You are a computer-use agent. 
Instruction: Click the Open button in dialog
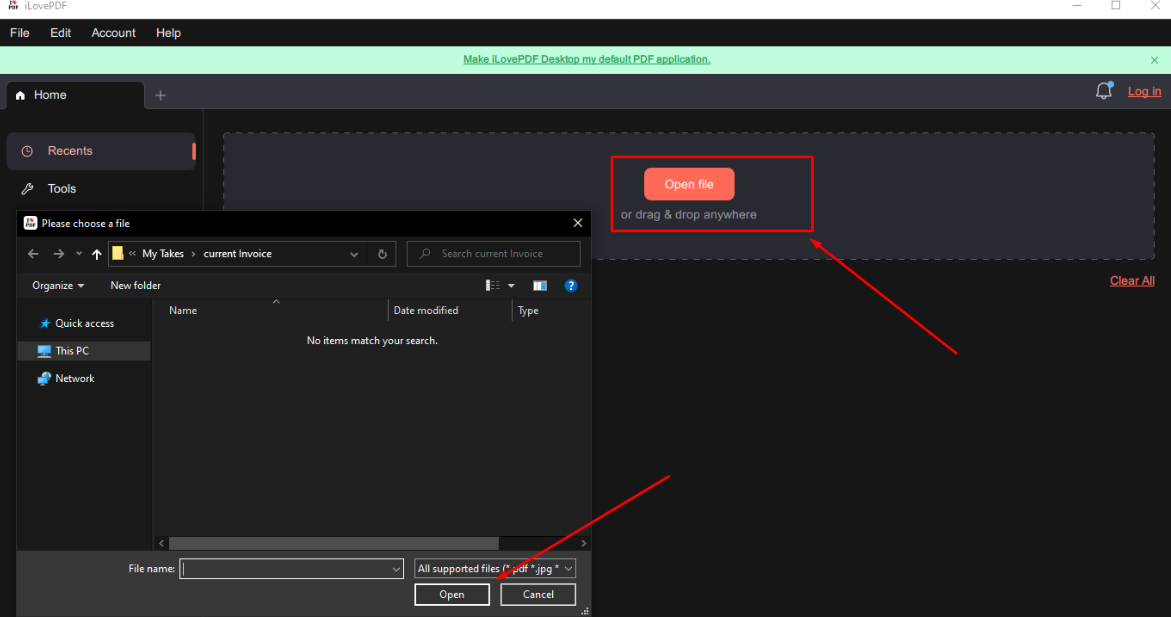pyautogui.click(x=452, y=595)
